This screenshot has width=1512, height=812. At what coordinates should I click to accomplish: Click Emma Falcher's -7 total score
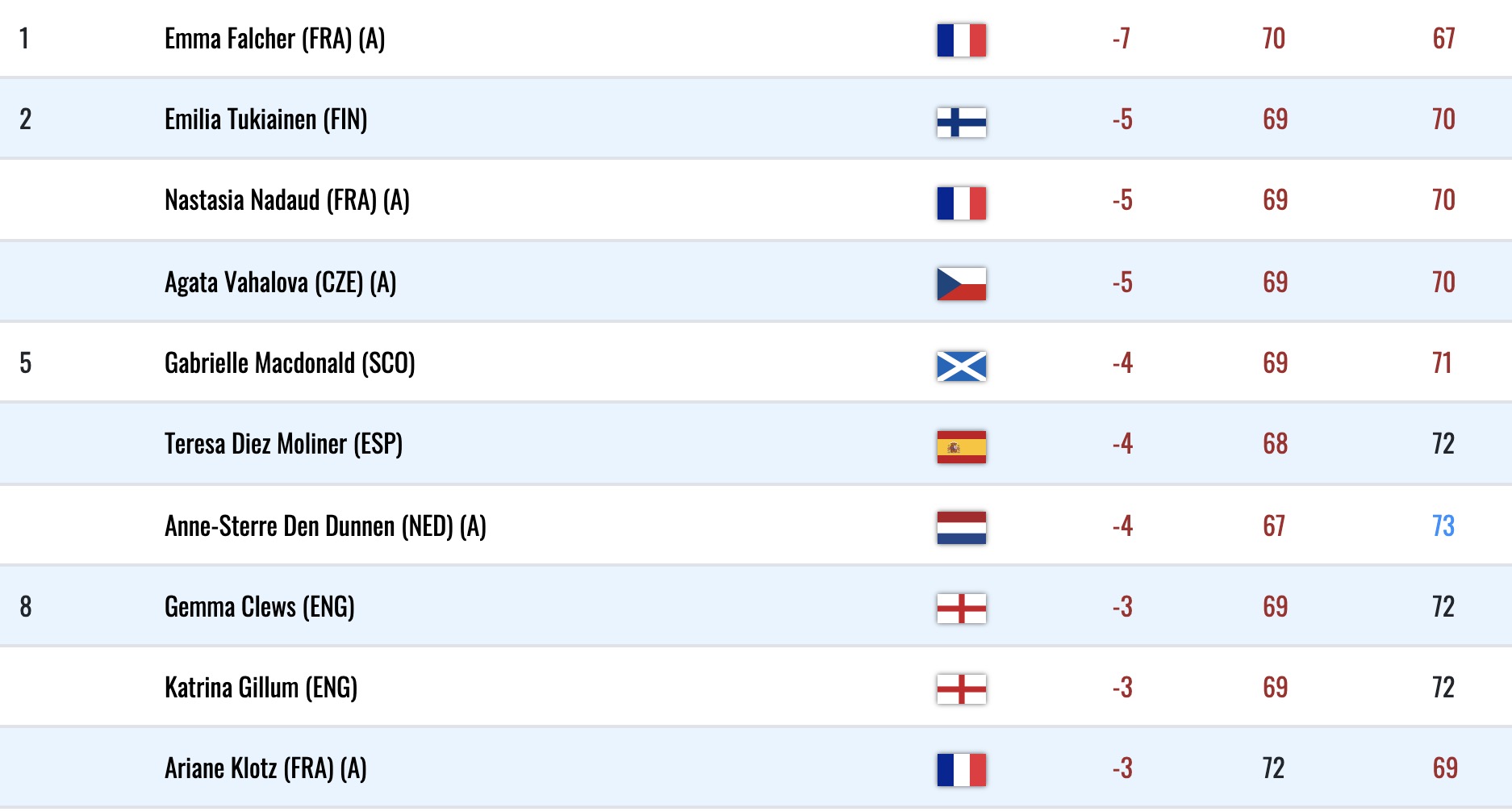point(1121,39)
